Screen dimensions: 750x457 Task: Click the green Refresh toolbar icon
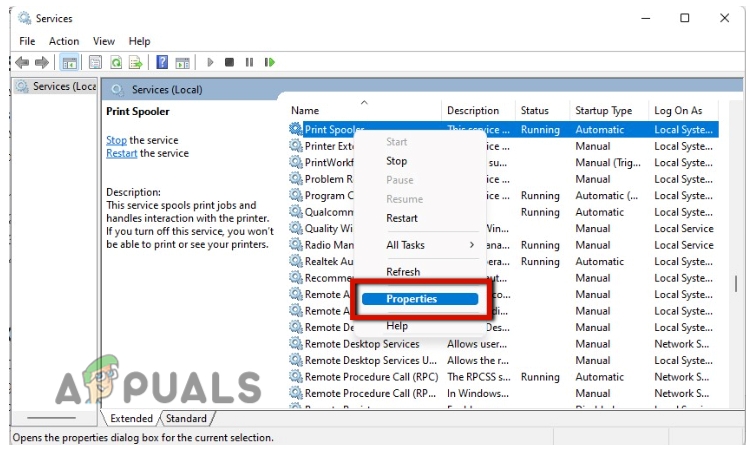(x=116, y=62)
